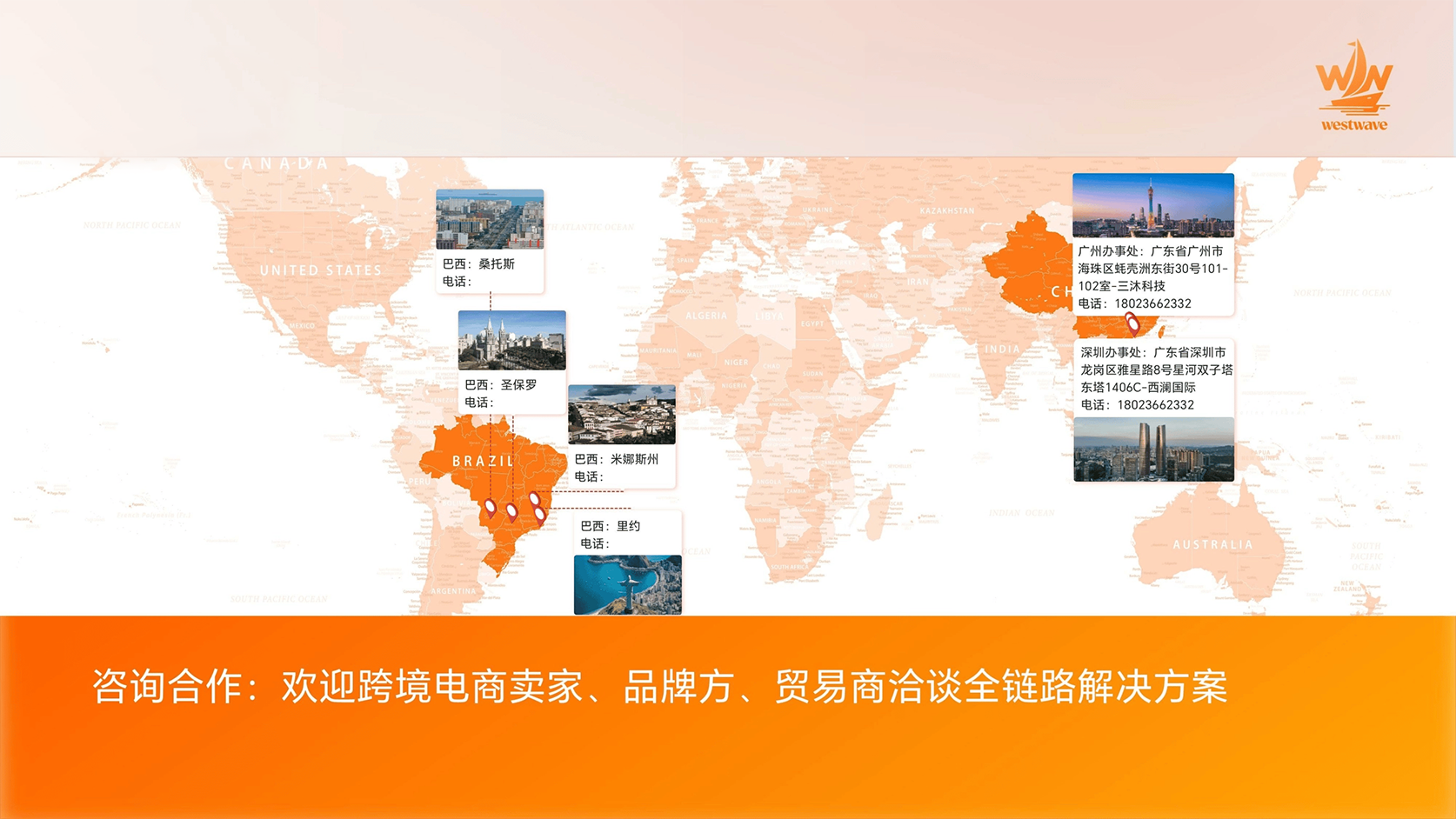This screenshot has height=819, width=1456.
Task: Click the Guangzhou office phone number
Action: [1152, 303]
